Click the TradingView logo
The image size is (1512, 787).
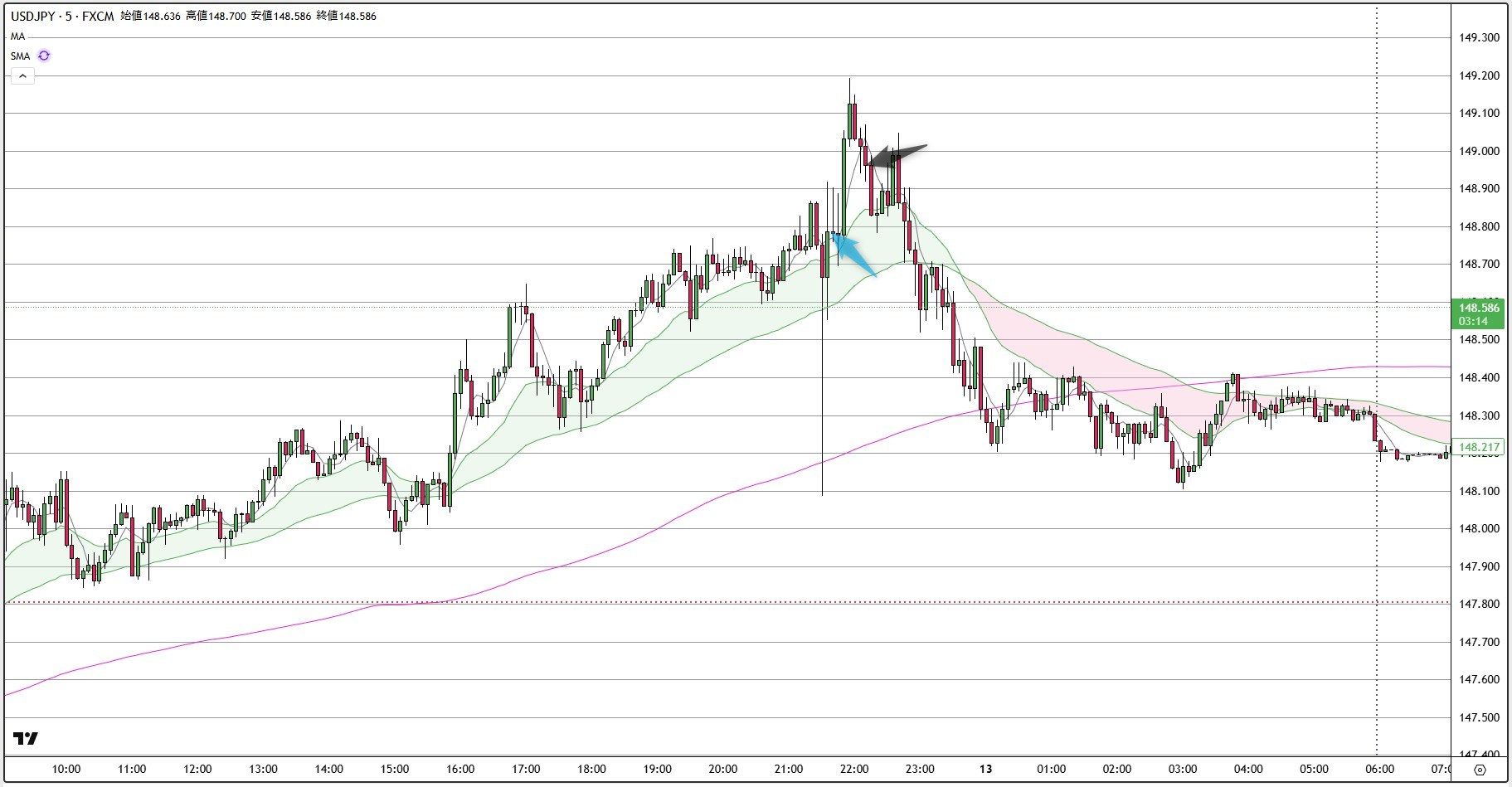(26, 738)
